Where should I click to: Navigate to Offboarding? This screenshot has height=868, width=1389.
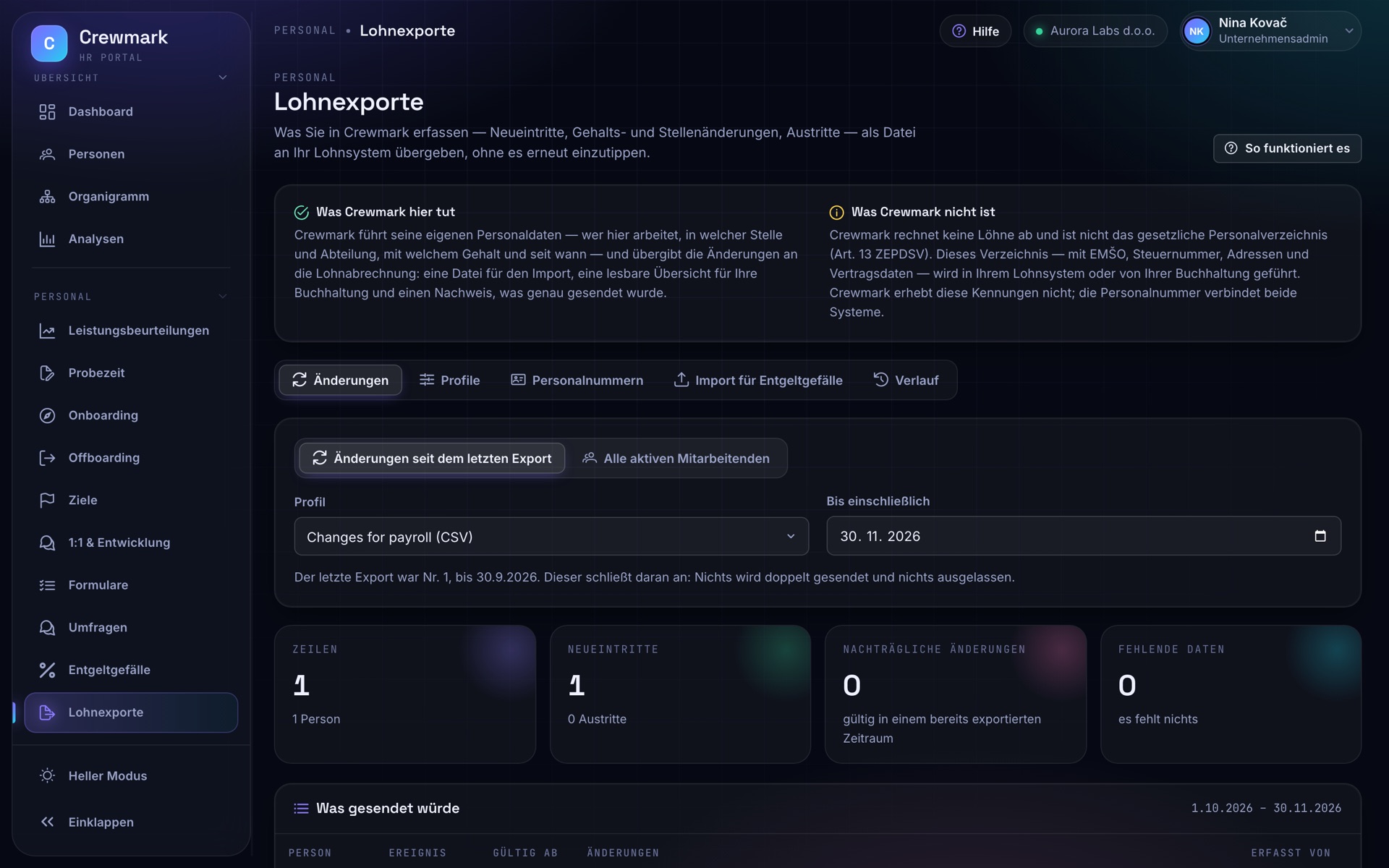pos(131,458)
